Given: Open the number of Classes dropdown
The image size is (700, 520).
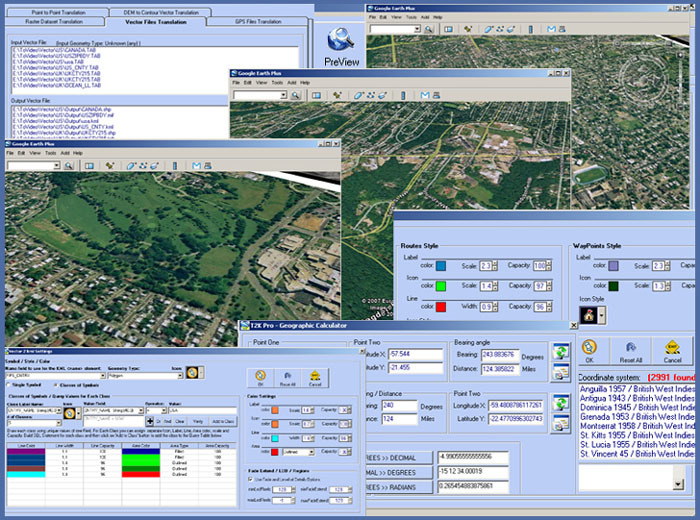Looking at the screenshot, I should (58, 423).
